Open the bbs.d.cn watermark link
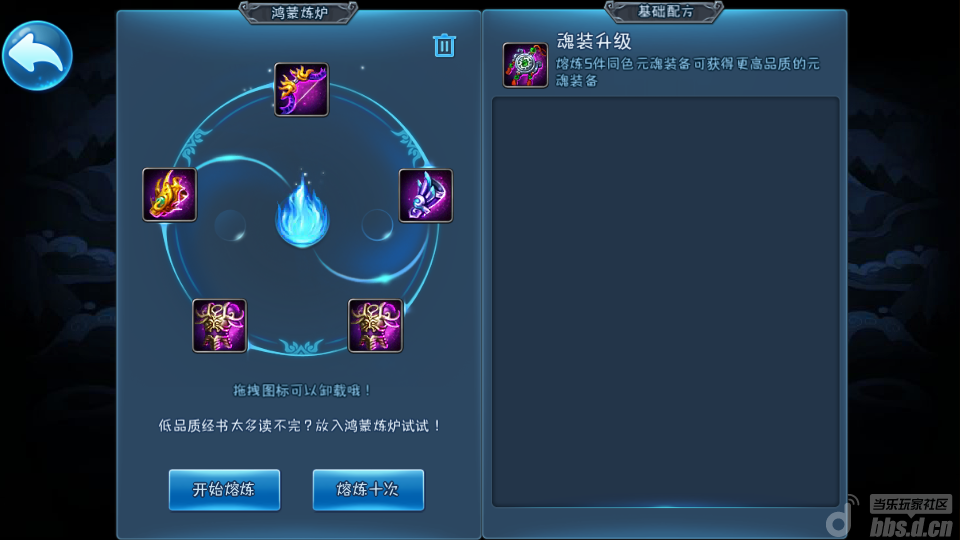 911,527
